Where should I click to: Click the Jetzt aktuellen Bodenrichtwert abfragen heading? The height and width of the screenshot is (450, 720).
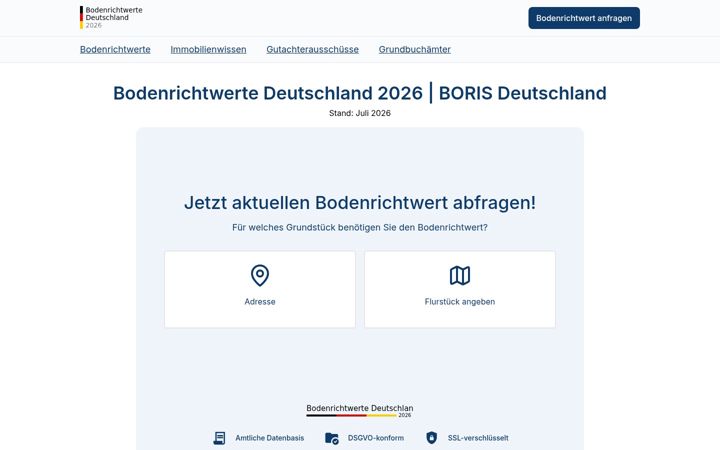360,202
